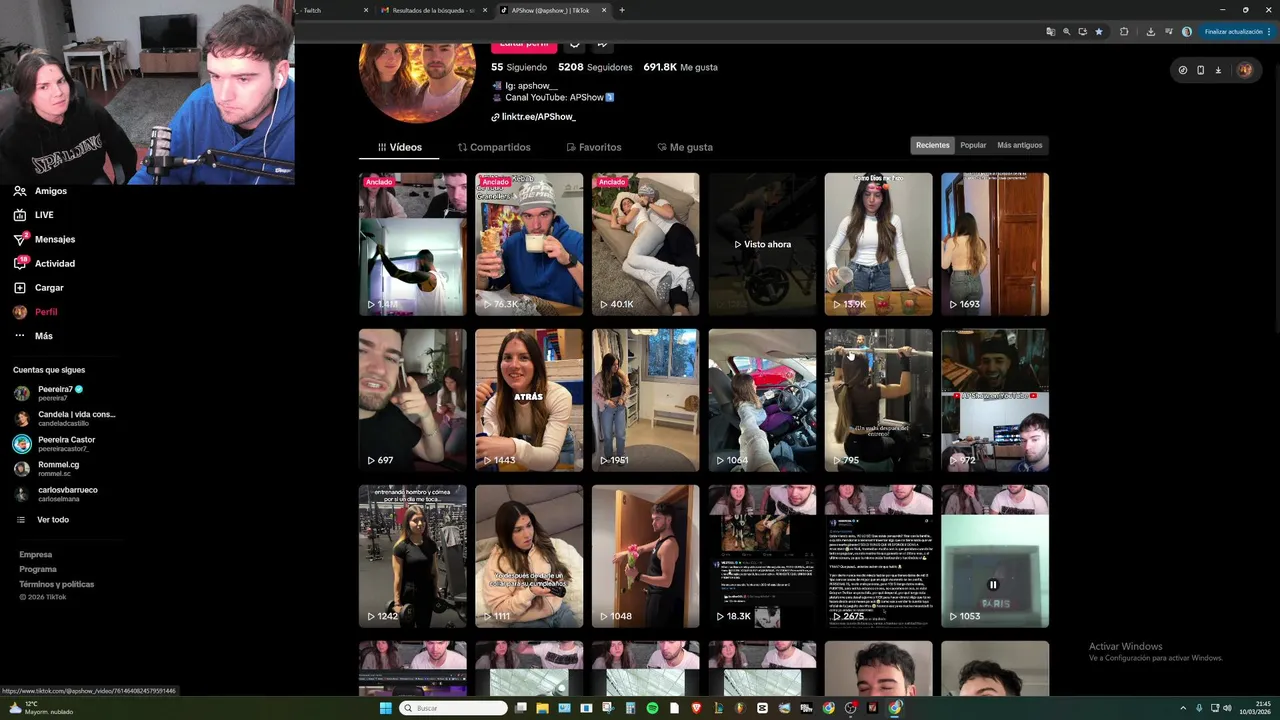Screen dimensions: 1280x720
Task: Open Chrome profile avatar
Action: coord(1187,32)
